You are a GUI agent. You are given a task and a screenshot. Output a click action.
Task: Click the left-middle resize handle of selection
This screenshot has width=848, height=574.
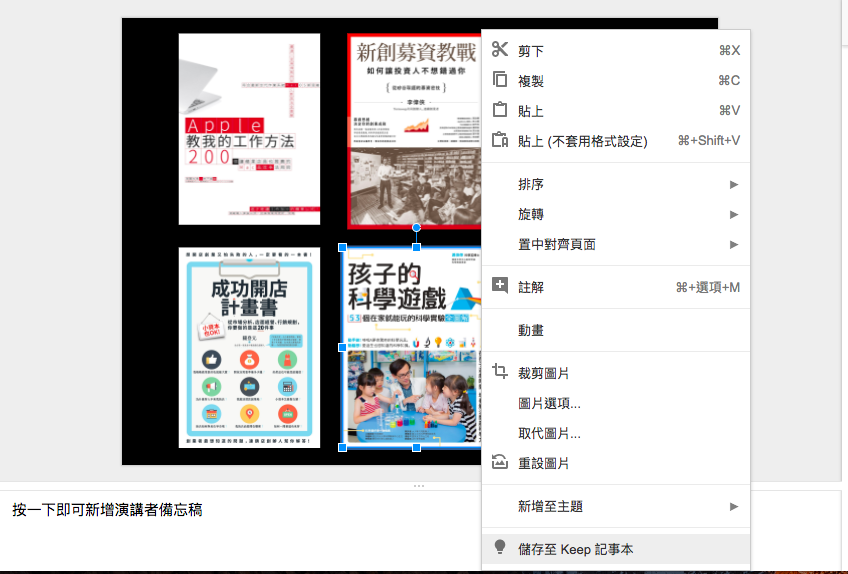(342, 347)
